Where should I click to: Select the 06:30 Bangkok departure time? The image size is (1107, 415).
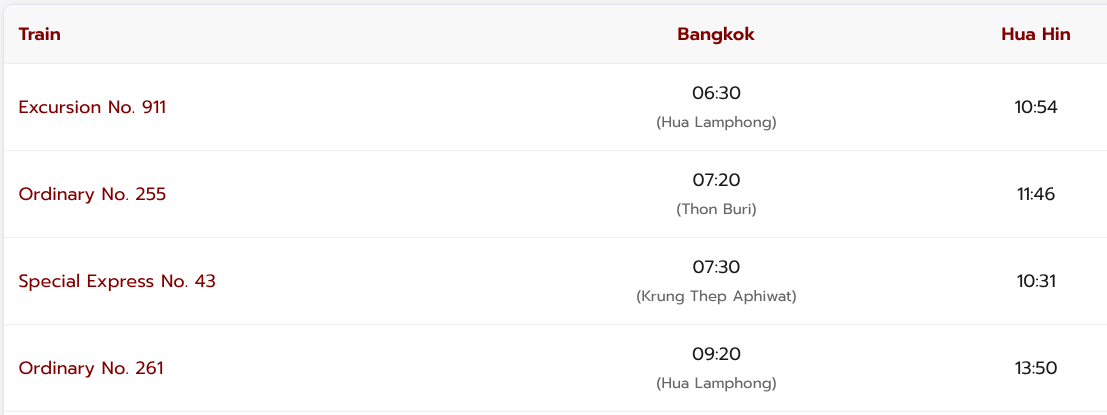[716, 93]
